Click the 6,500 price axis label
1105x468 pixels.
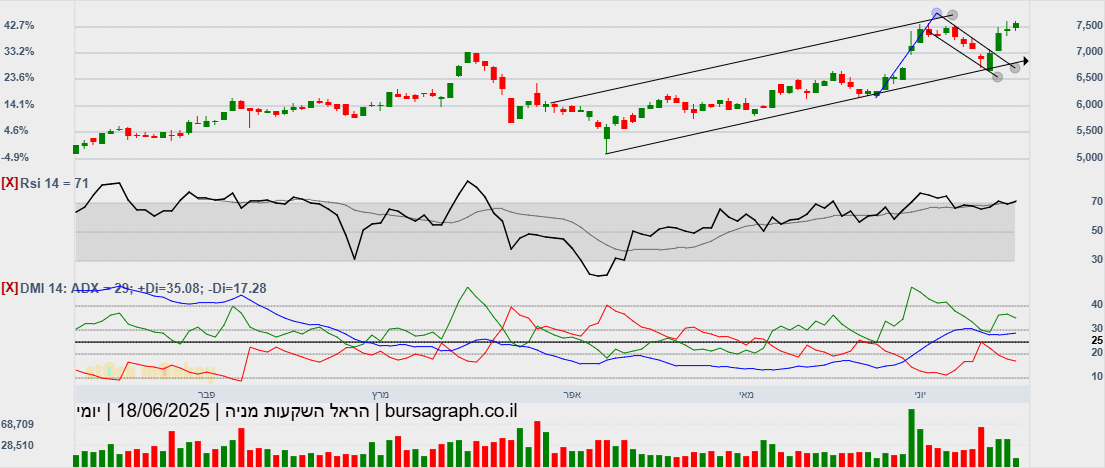(x=1089, y=78)
